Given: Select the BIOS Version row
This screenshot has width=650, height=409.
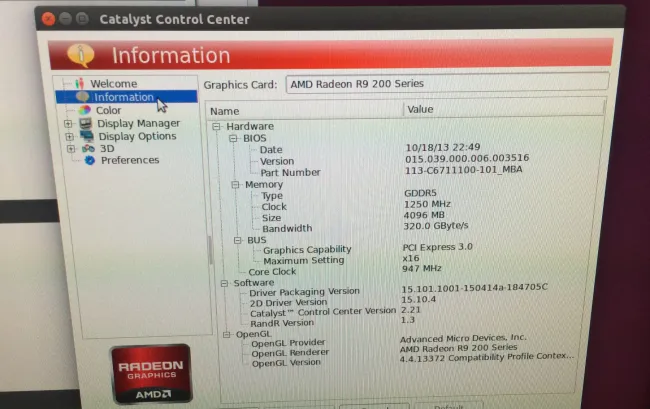Looking at the screenshot, I should [x=277, y=161].
